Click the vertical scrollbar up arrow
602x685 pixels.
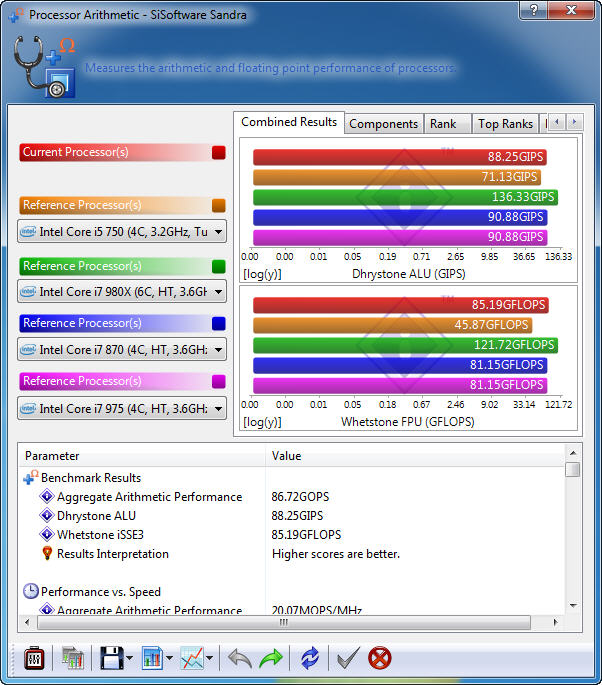point(573,453)
